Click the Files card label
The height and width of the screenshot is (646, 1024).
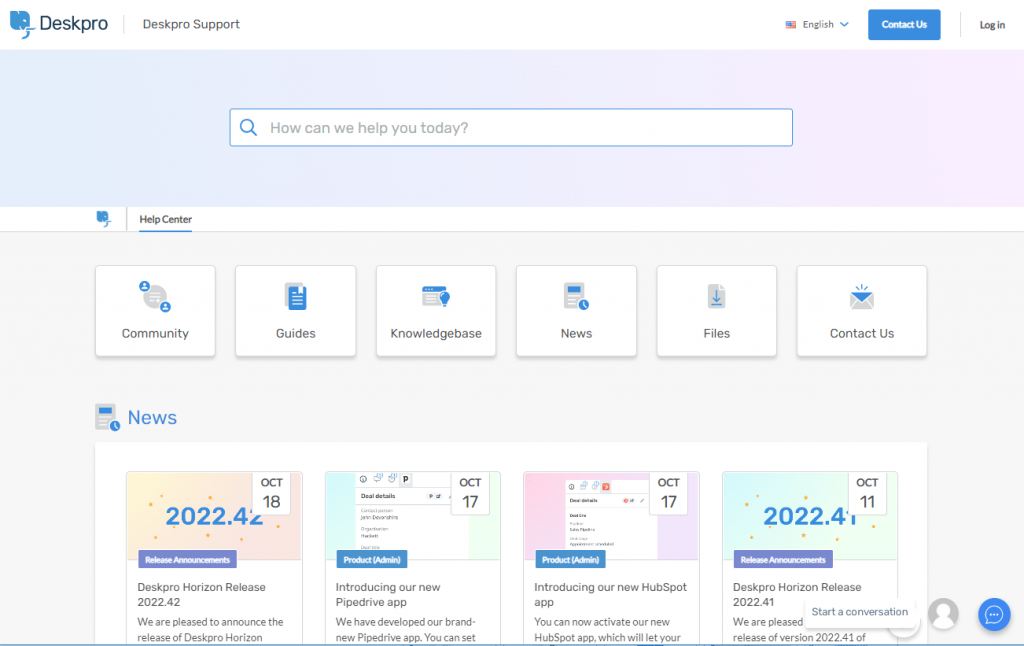(716, 333)
